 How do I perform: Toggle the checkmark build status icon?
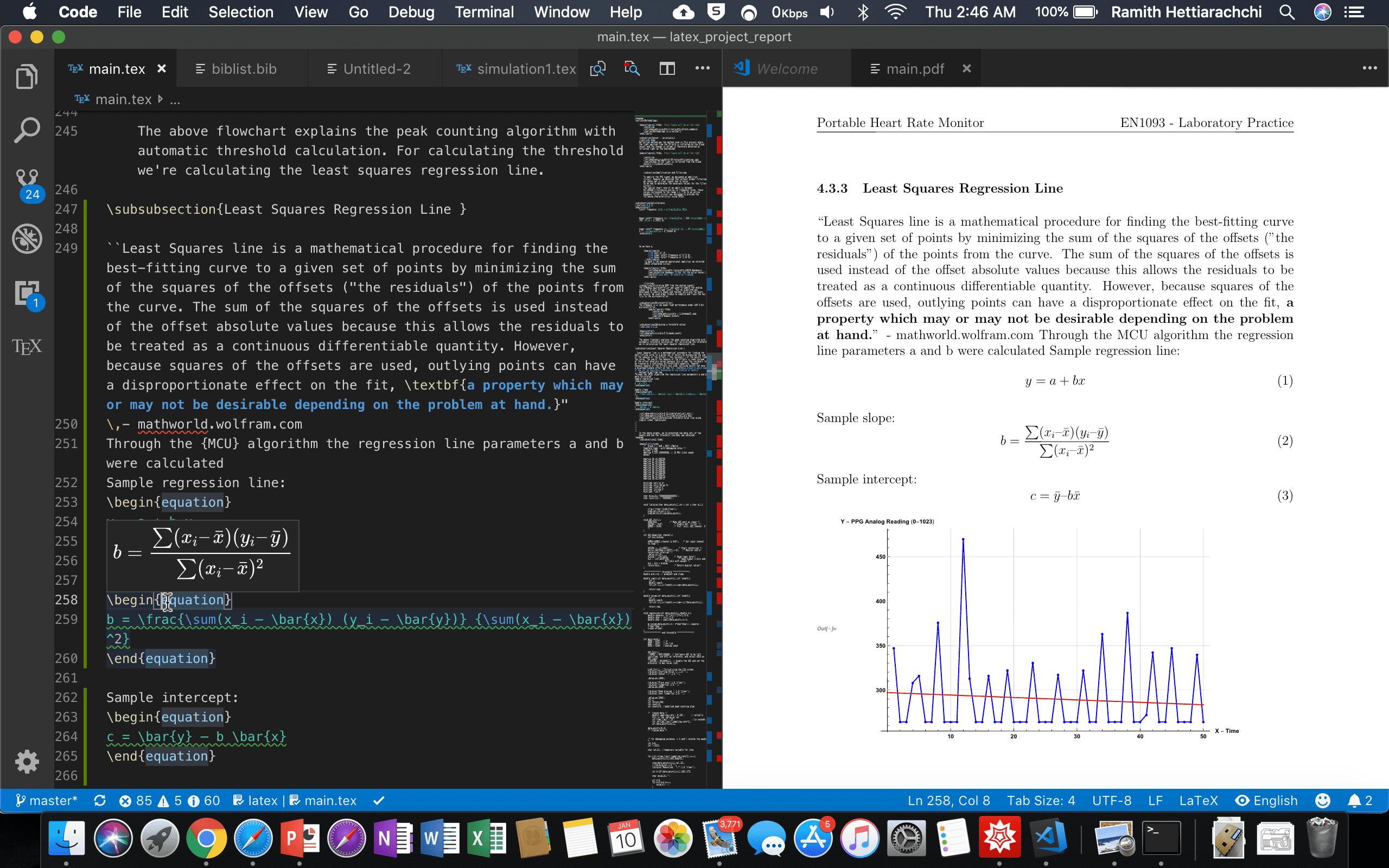[x=378, y=800]
